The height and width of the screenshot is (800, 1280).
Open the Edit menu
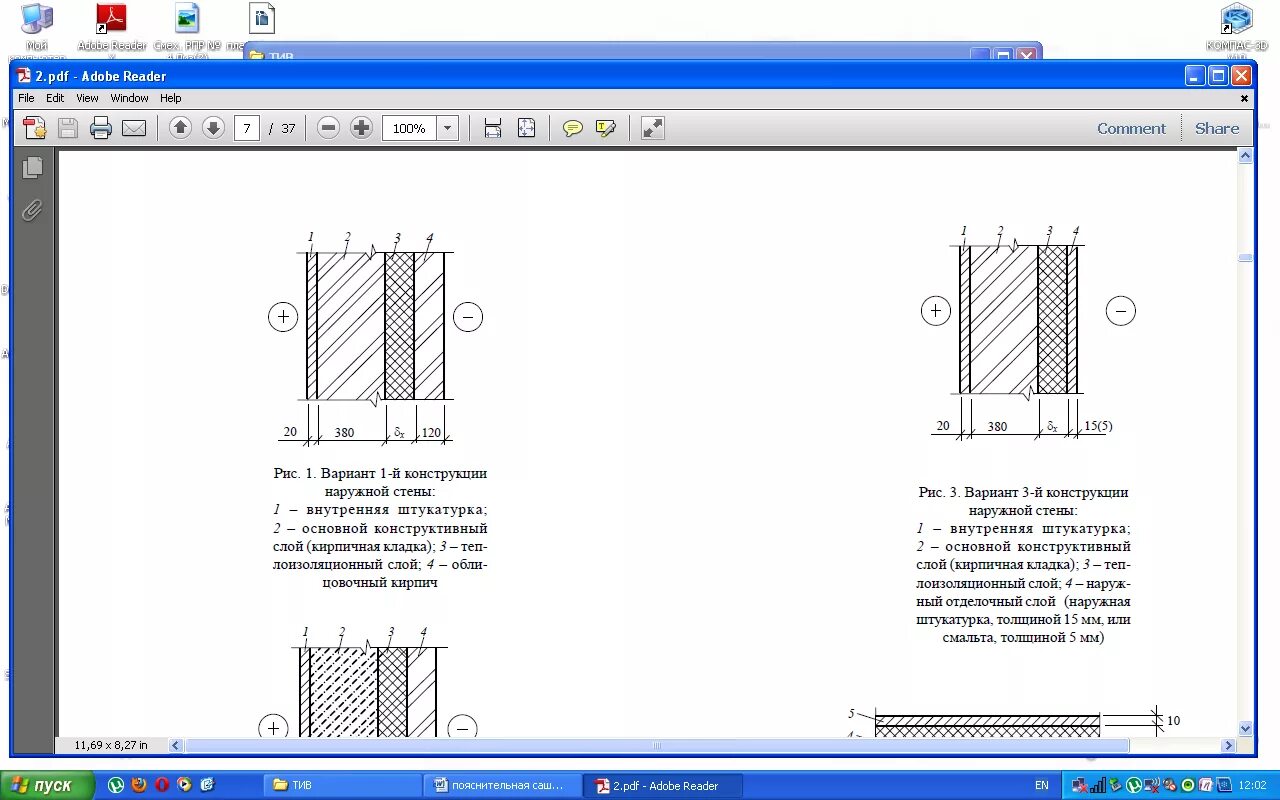(55, 98)
